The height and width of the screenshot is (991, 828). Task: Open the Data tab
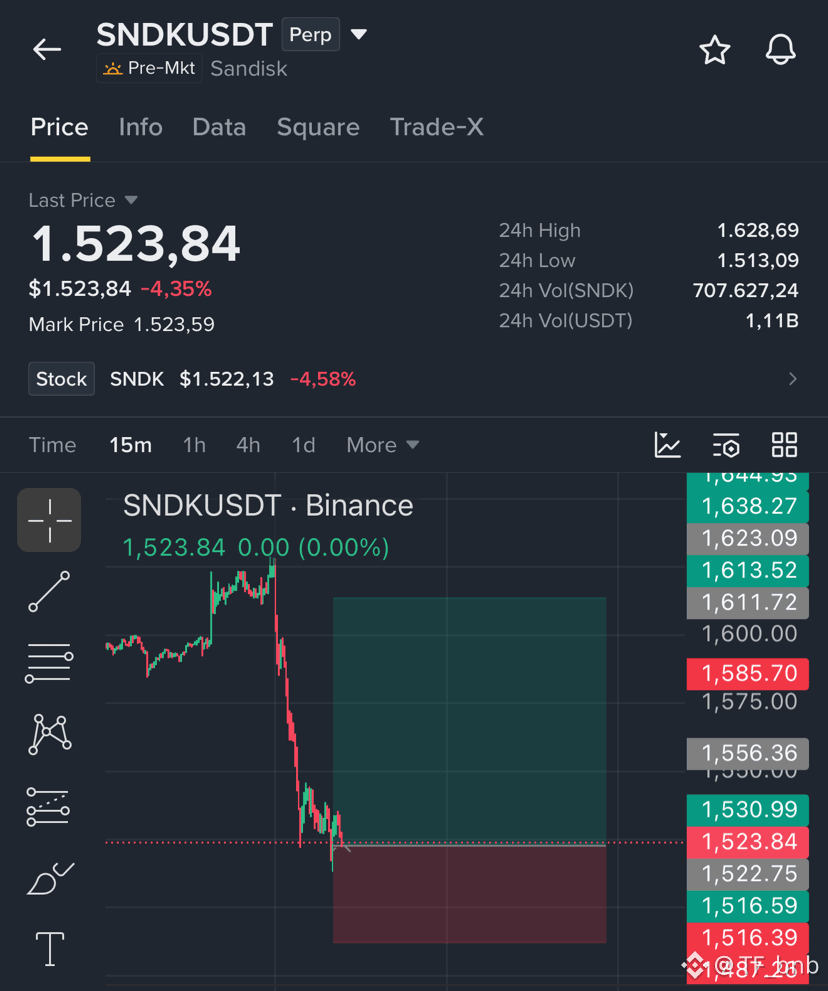tap(219, 128)
